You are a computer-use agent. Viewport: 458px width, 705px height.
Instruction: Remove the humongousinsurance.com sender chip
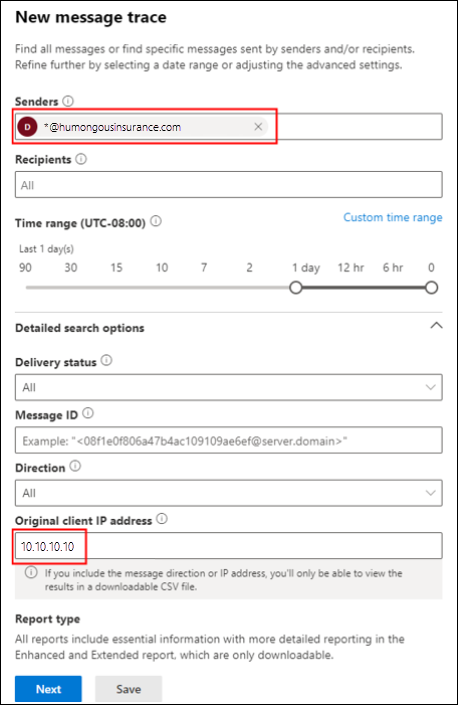click(x=258, y=127)
